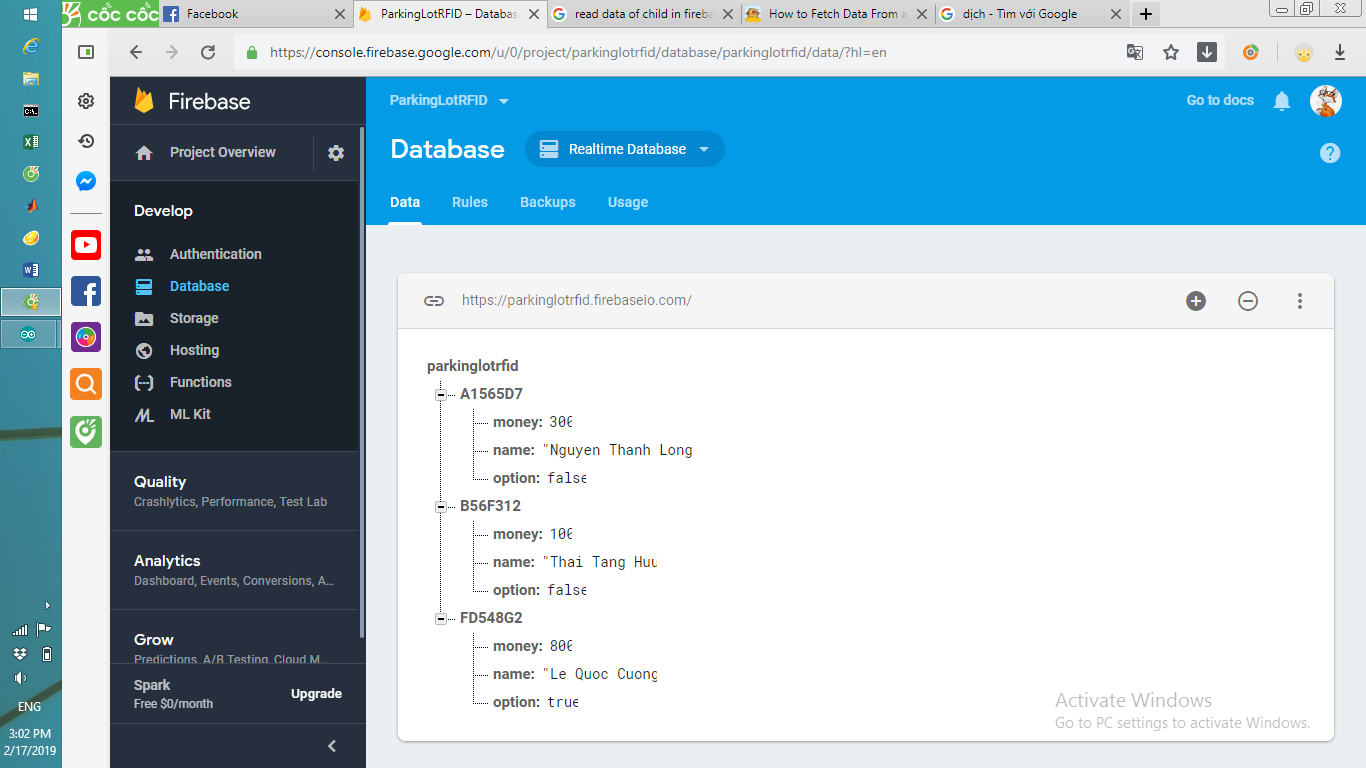
Task: Switch to the Rules tab
Action: point(470,202)
